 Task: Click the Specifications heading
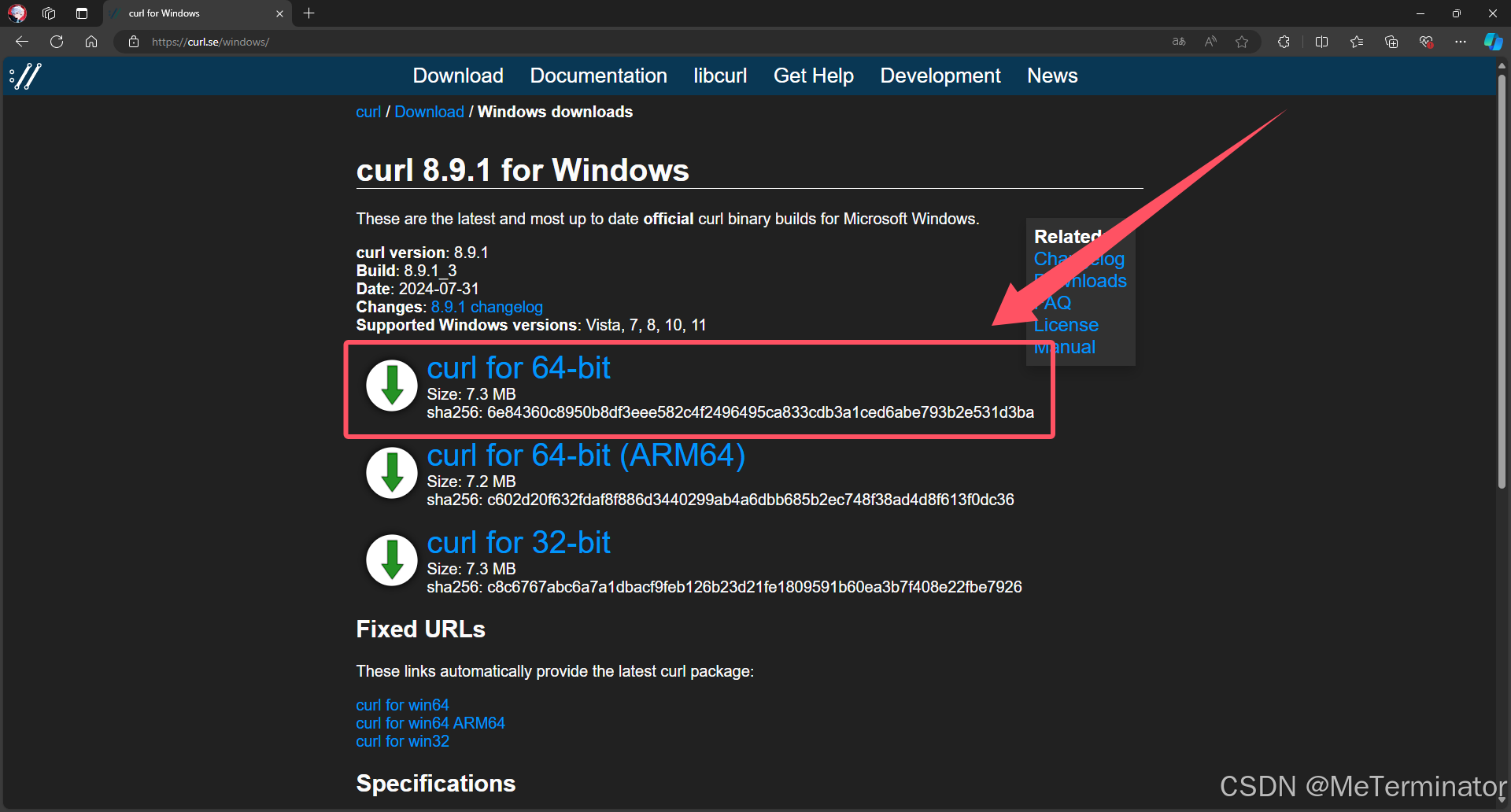(435, 784)
